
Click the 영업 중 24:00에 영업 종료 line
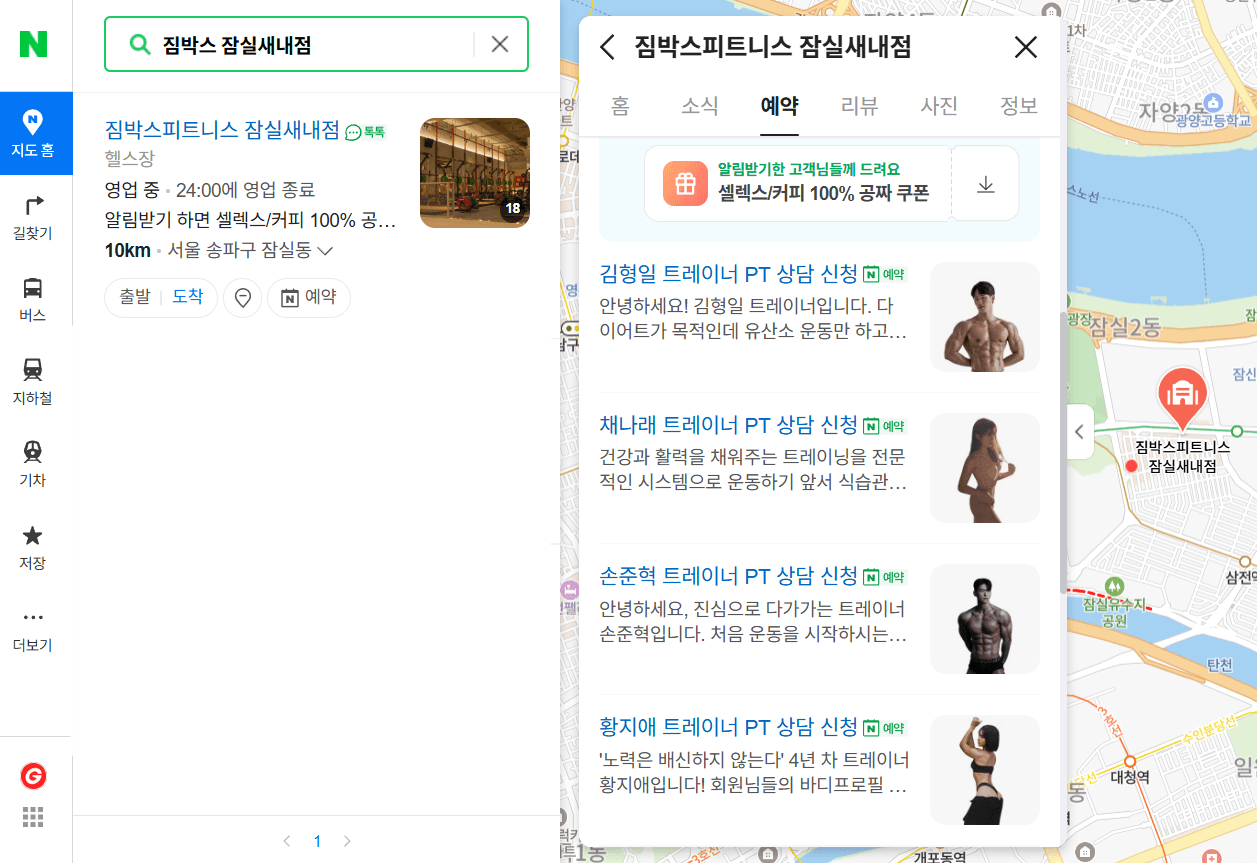209,189
